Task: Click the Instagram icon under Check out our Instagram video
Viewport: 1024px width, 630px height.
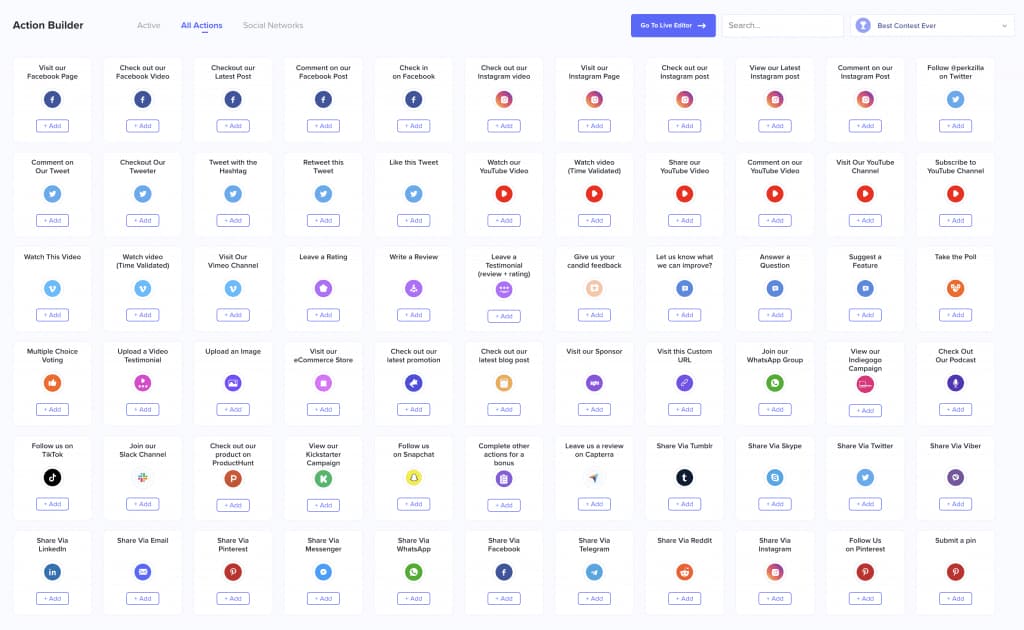Action: click(x=504, y=99)
